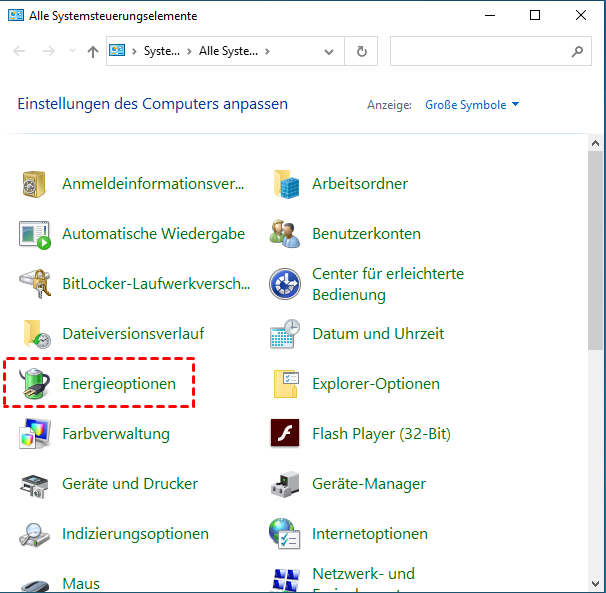Open the Datum und Uhrzeit calendar icon
This screenshot has width=606, height=593.
285,334
